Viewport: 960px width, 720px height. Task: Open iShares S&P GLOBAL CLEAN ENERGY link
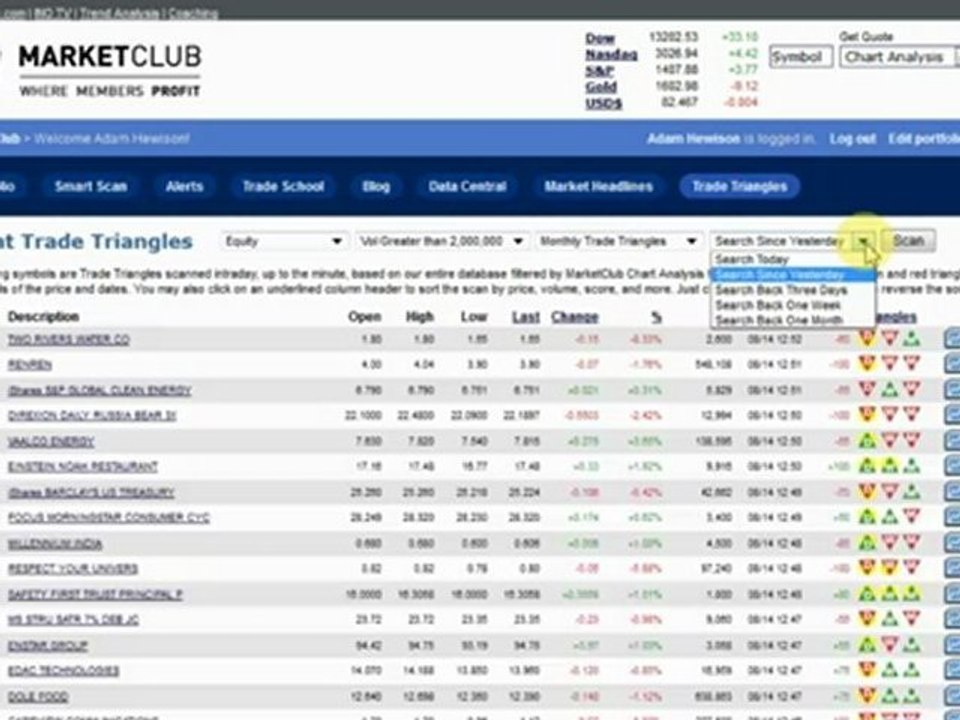pos(99,390)
